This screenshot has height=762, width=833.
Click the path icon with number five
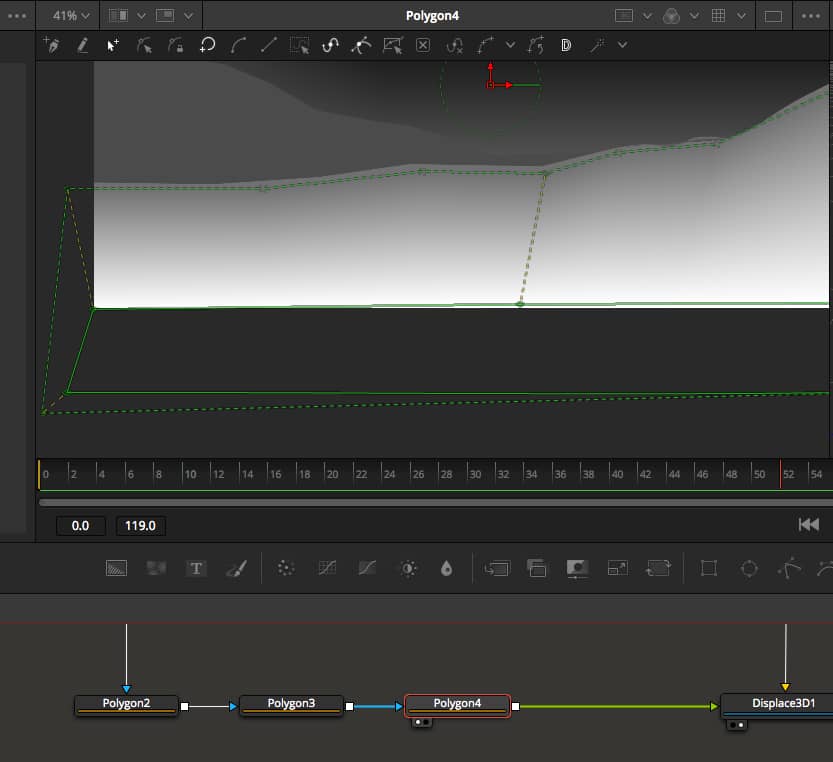[536, 45]
